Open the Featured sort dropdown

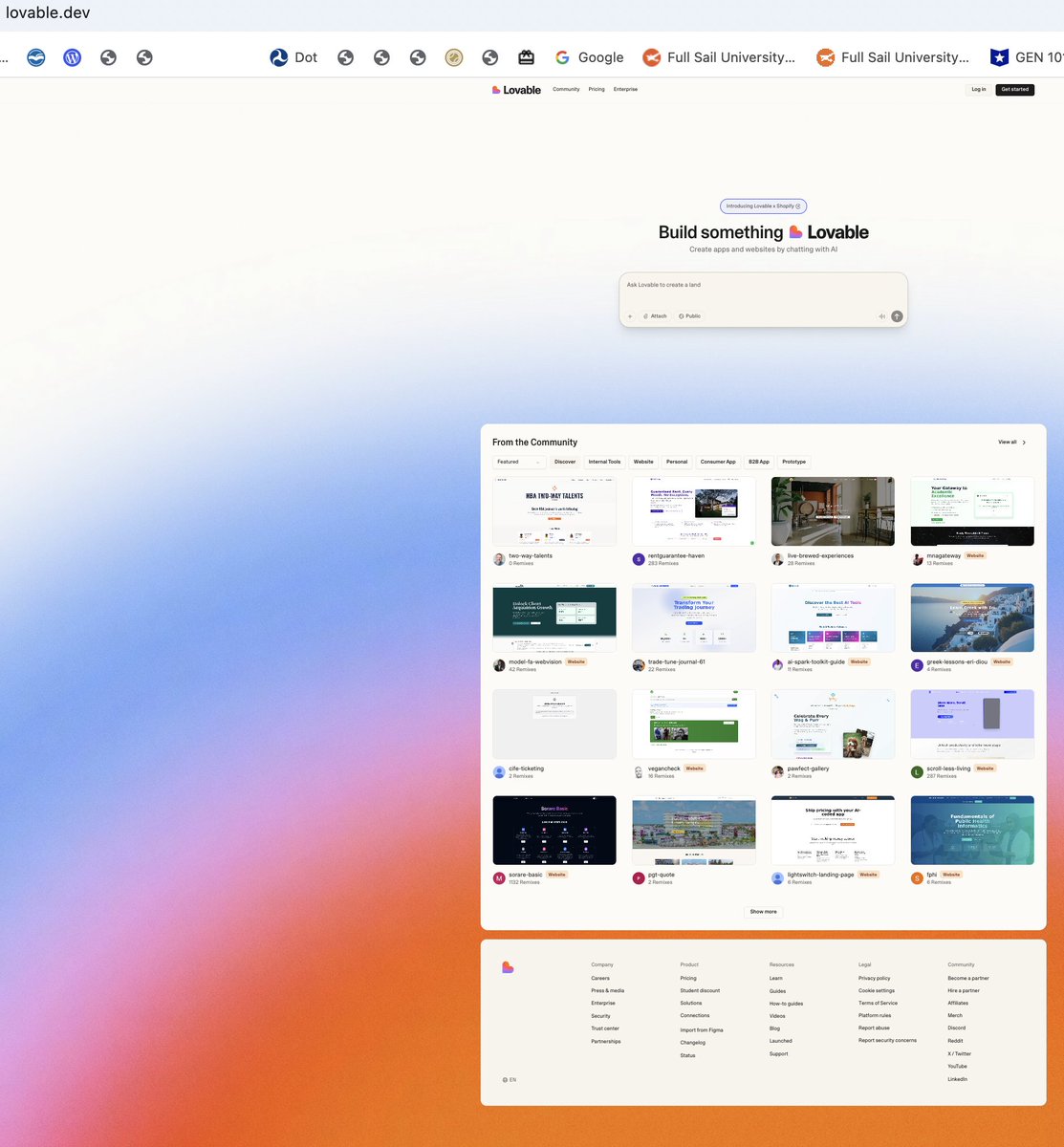pyautogui.click(x=518, y=462)
